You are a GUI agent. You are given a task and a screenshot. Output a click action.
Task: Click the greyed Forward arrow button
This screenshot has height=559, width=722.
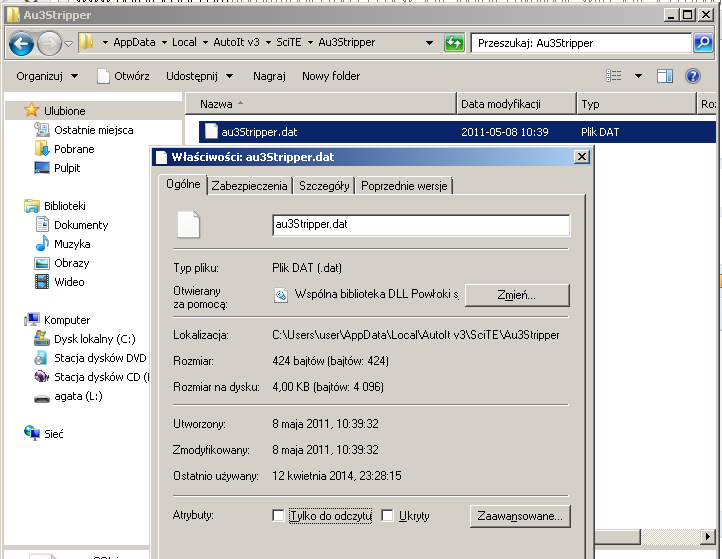(49, 44)
